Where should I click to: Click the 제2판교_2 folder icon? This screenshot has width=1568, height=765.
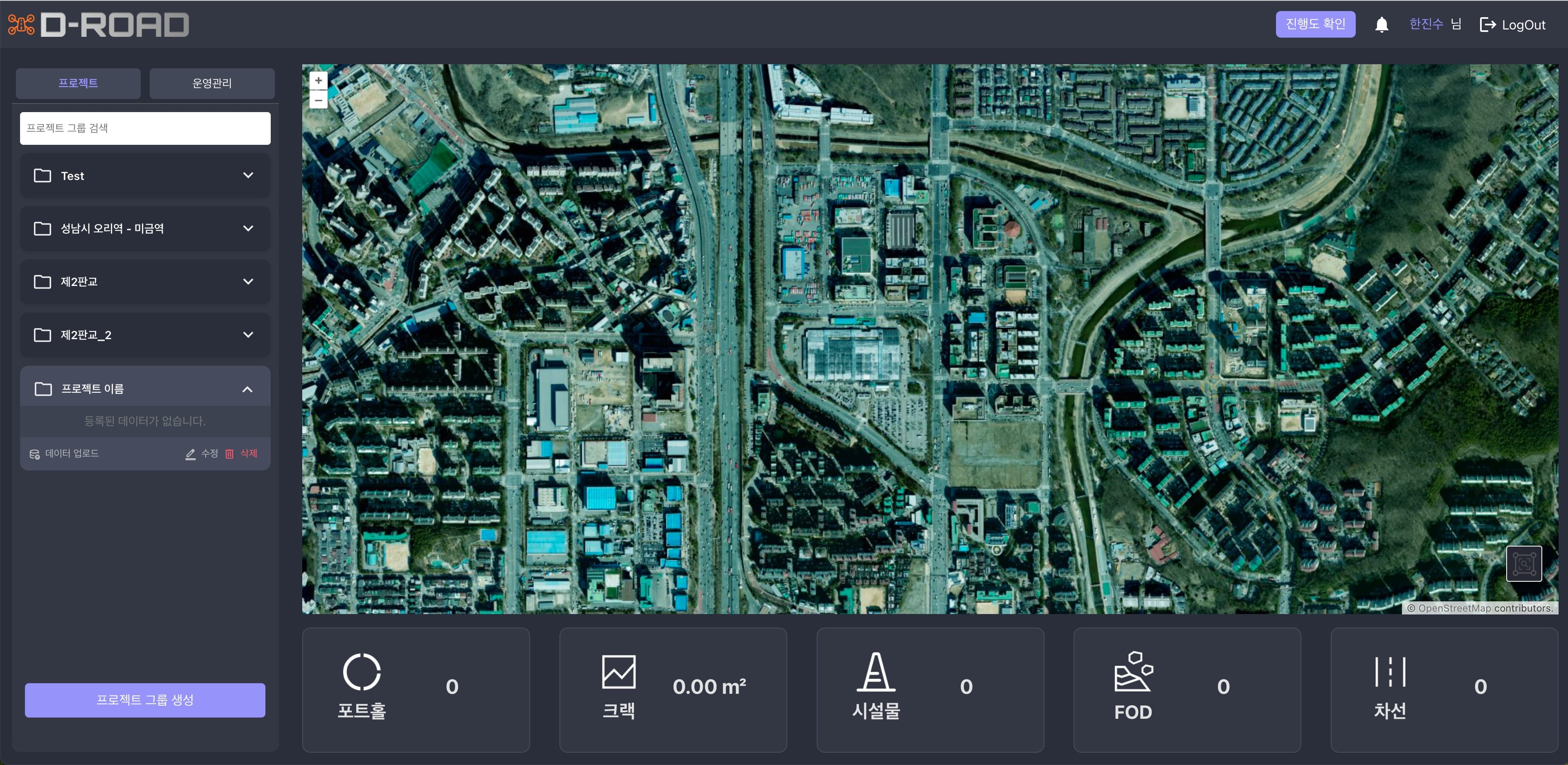(x=42, y=335)
